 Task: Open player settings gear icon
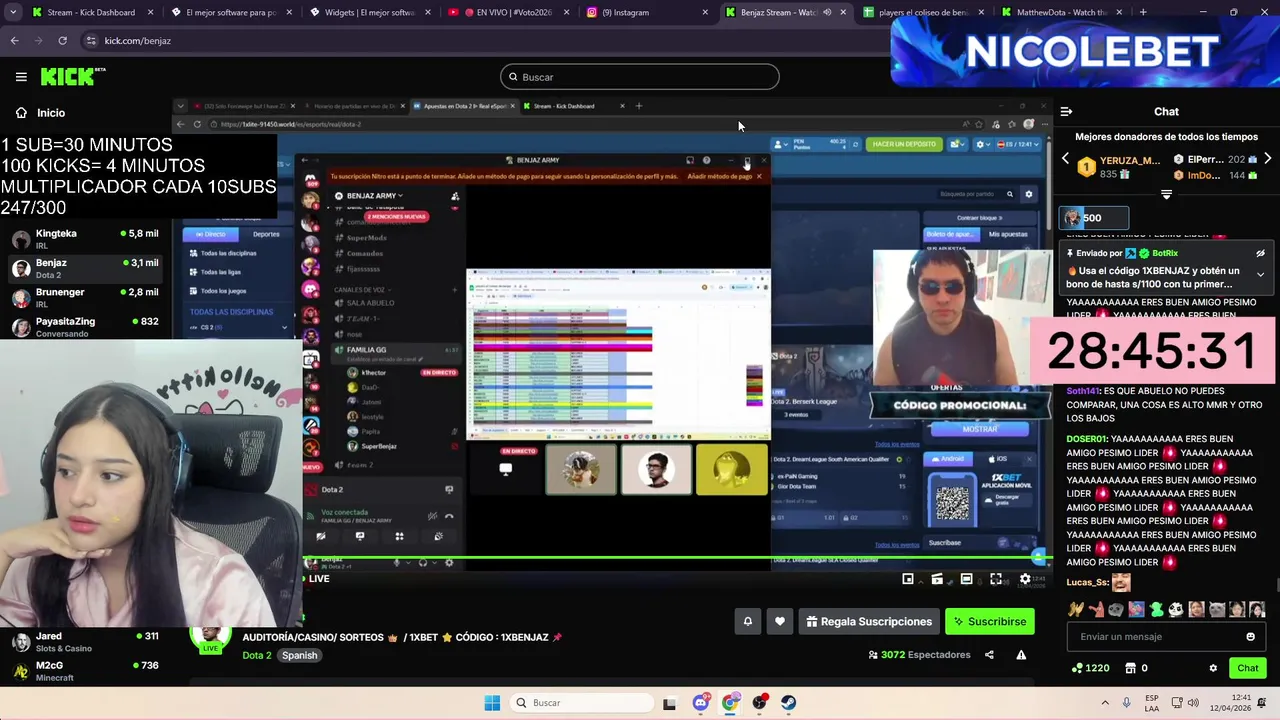pyautogui.click(x=1025, y=579)
